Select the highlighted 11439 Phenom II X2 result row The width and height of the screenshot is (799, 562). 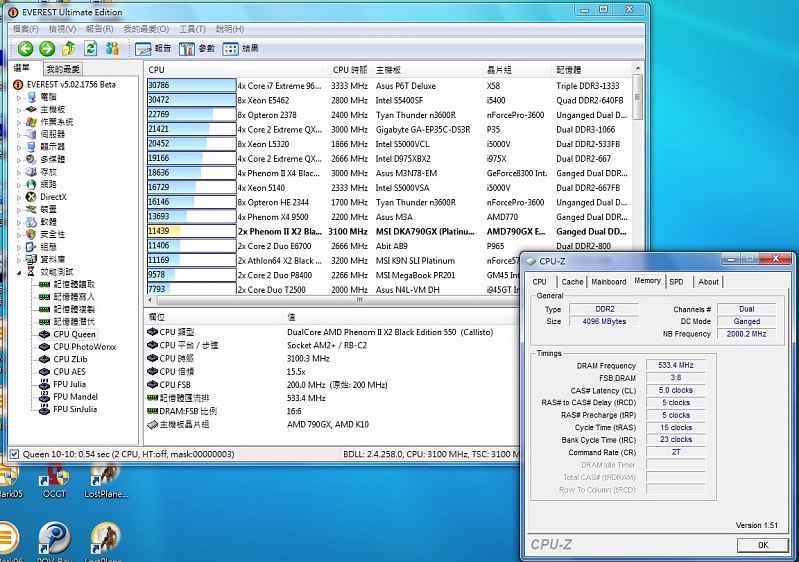coord(388,231)
